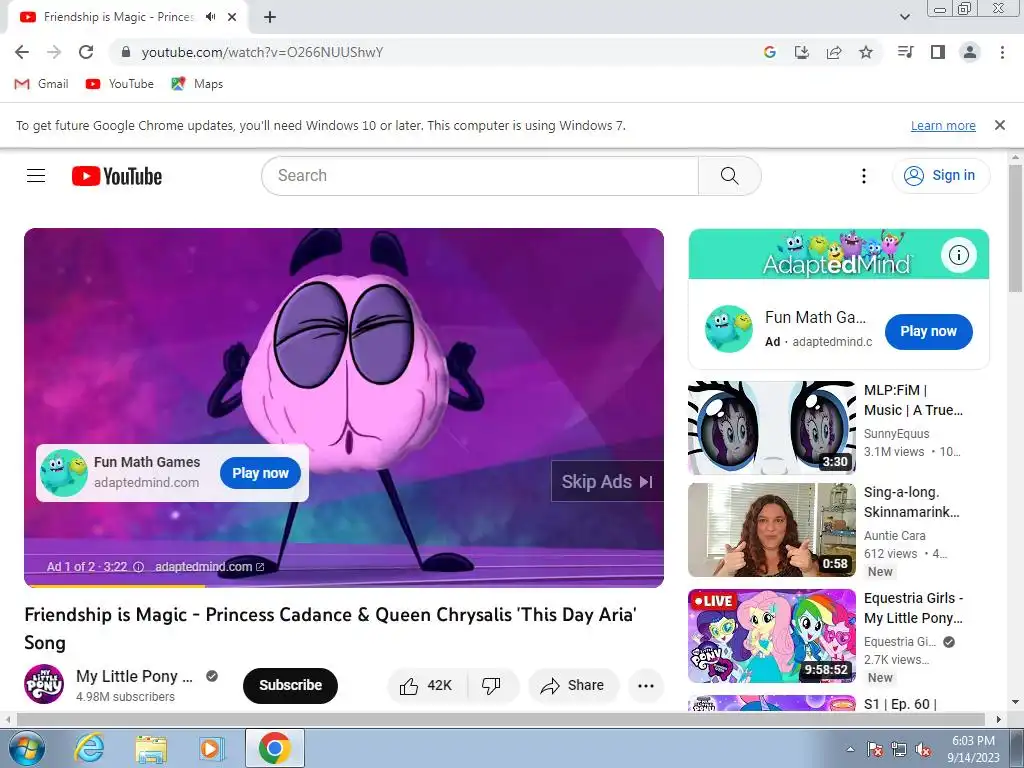Image resolution: width=1024 pixels, height=768 pixels.
Task: Click Learn more on Chrome update notice
Action: 943,125
